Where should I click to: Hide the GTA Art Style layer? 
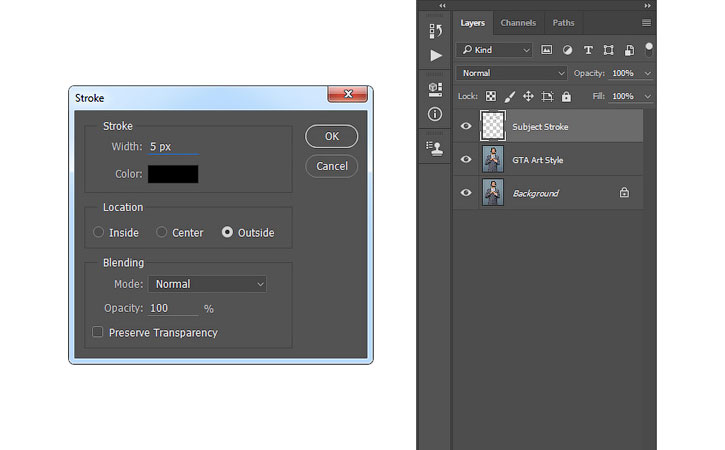click(x=466, y=159)
